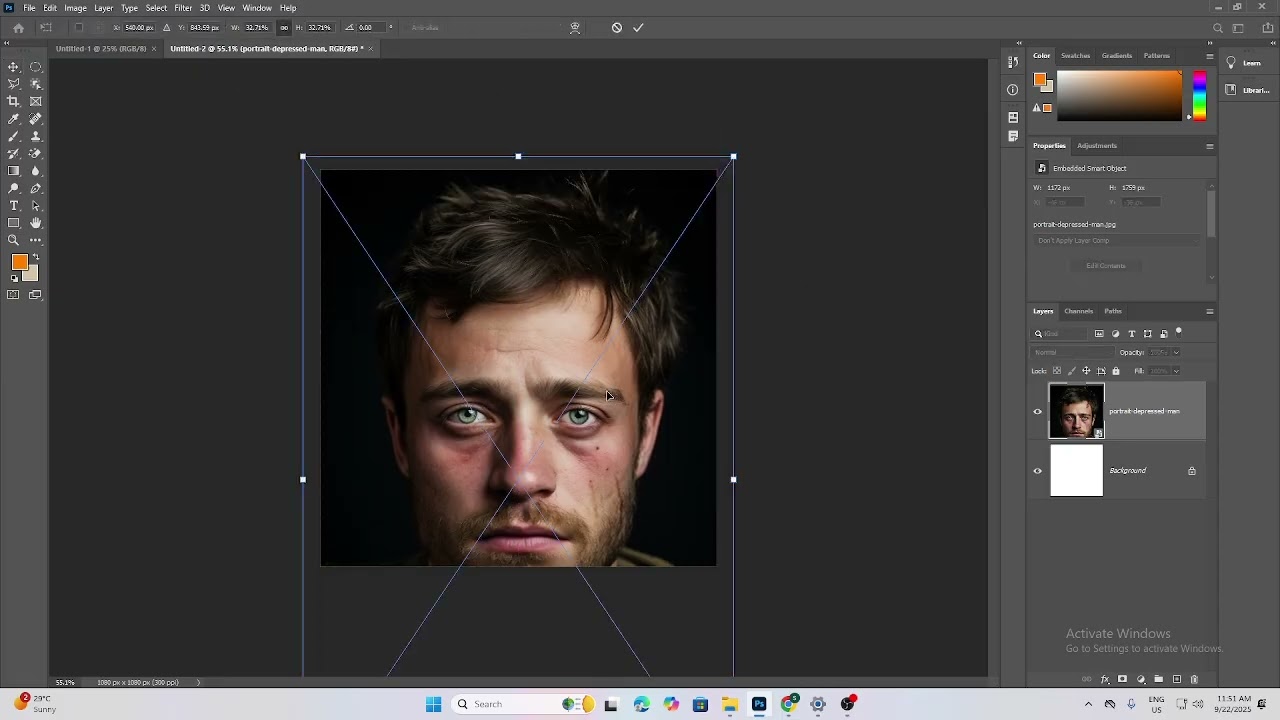This screenshot has height=720, width=1280.
Task: Select the Frame tool
Action: [36, 101]
